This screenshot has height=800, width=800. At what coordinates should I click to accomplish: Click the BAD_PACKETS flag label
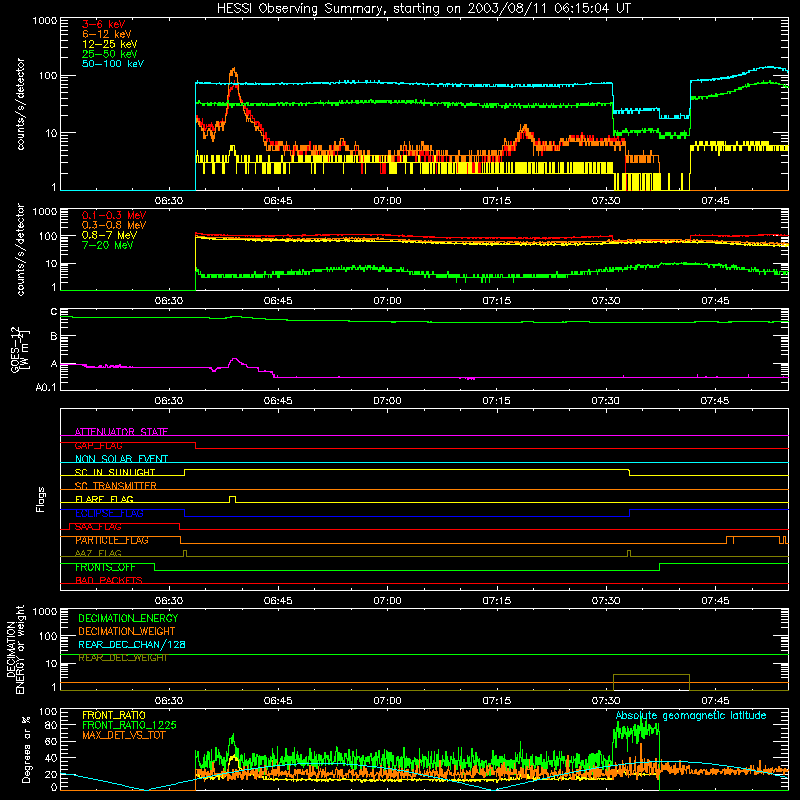point(109,580)
